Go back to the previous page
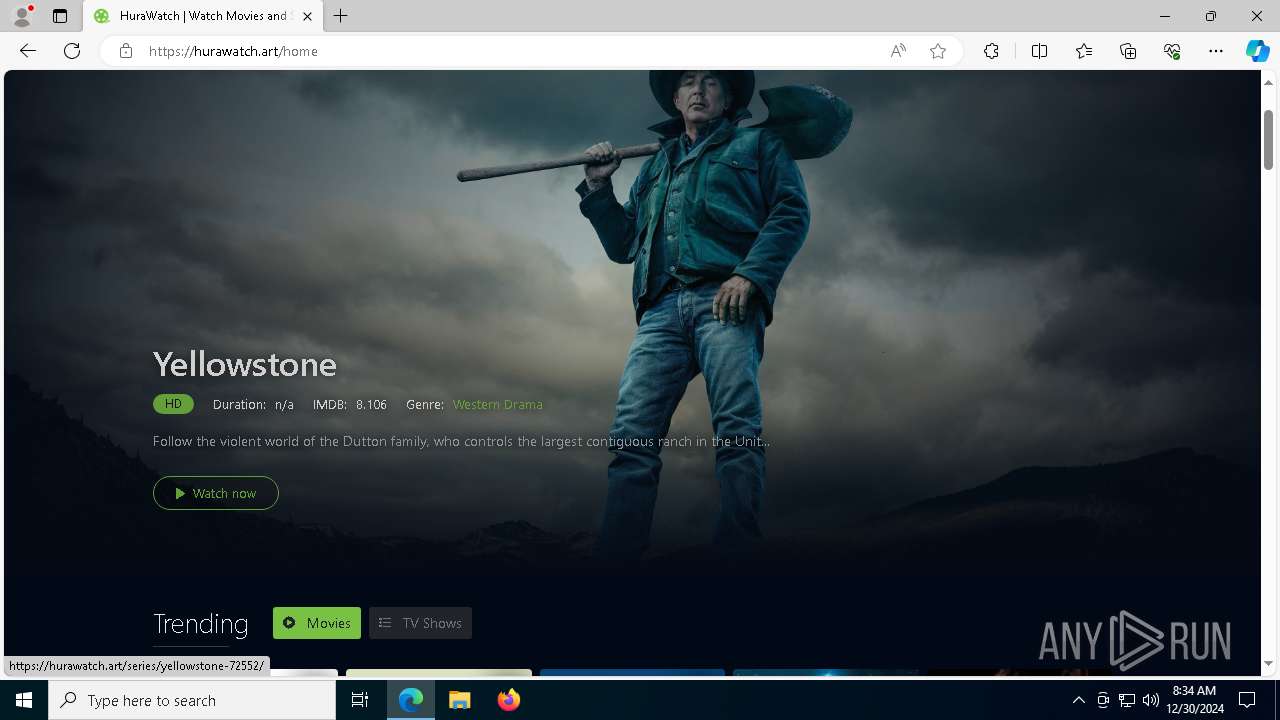The height and width of the screenshot is (720, 1280). 28,51
